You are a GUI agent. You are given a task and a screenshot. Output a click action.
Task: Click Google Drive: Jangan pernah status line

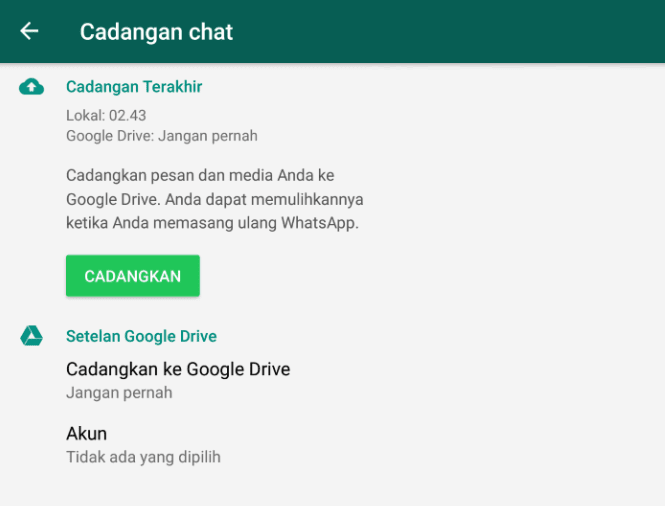pos(162,136)
